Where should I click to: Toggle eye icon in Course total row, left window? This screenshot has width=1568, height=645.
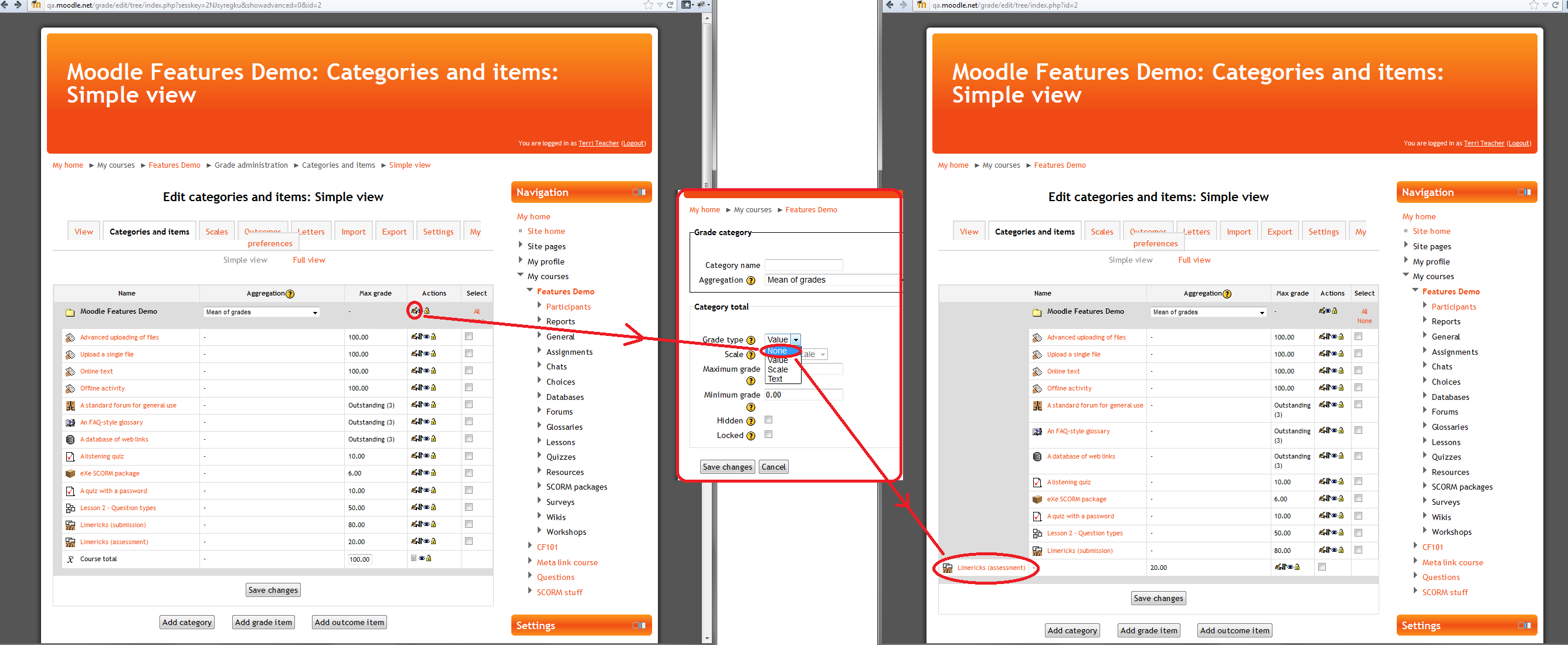422,558
